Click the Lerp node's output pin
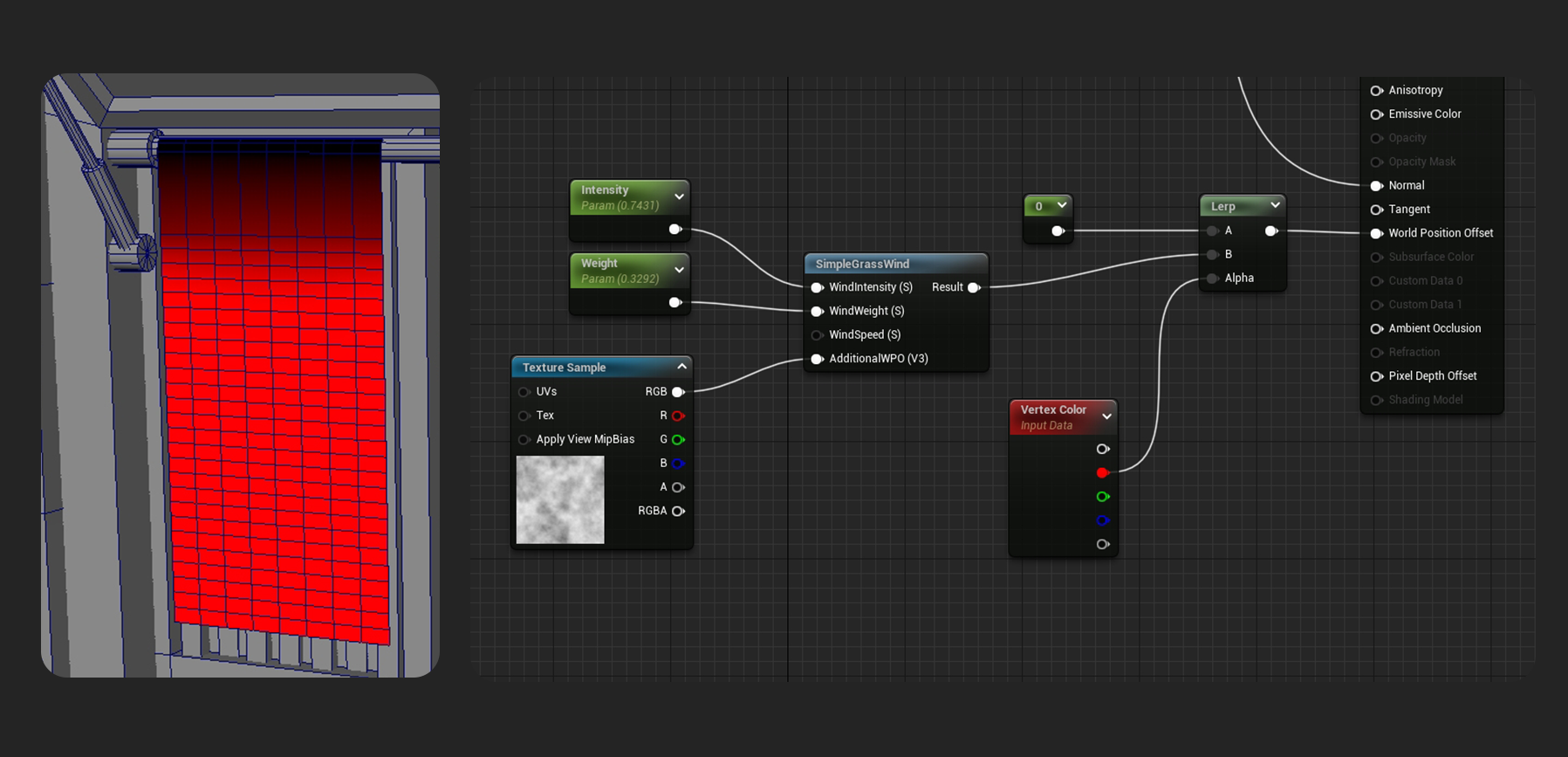1568x757 pixels. 1271,231
